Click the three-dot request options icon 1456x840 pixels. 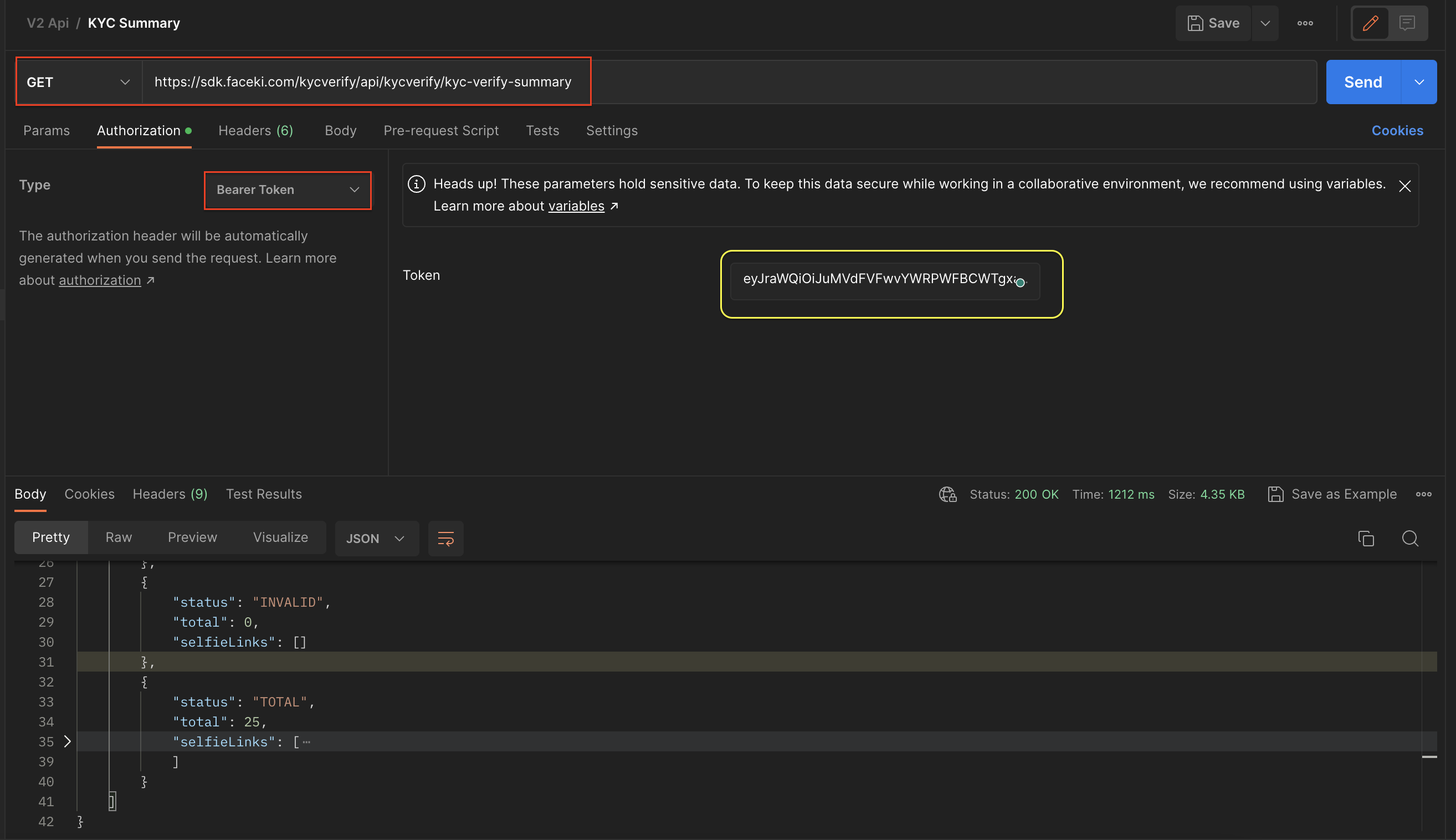1305,23
